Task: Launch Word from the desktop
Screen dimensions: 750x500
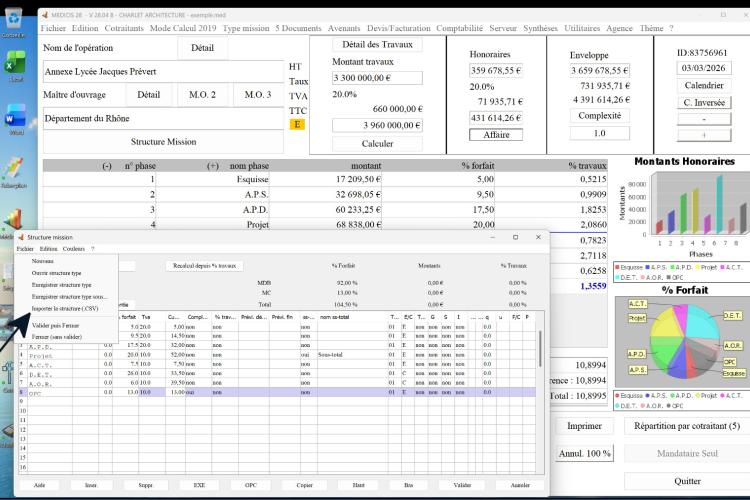Action: pos(15,118)
